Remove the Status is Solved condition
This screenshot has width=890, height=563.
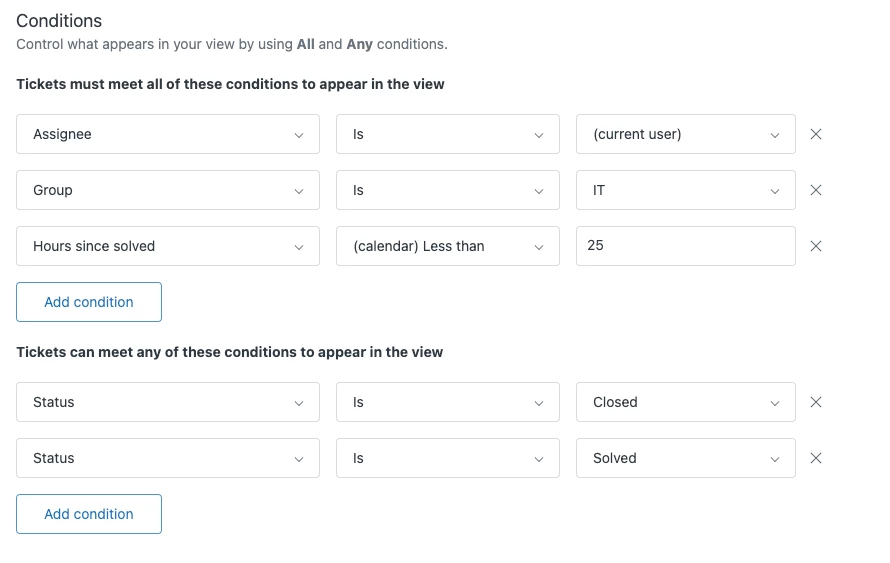pos(815,458)
